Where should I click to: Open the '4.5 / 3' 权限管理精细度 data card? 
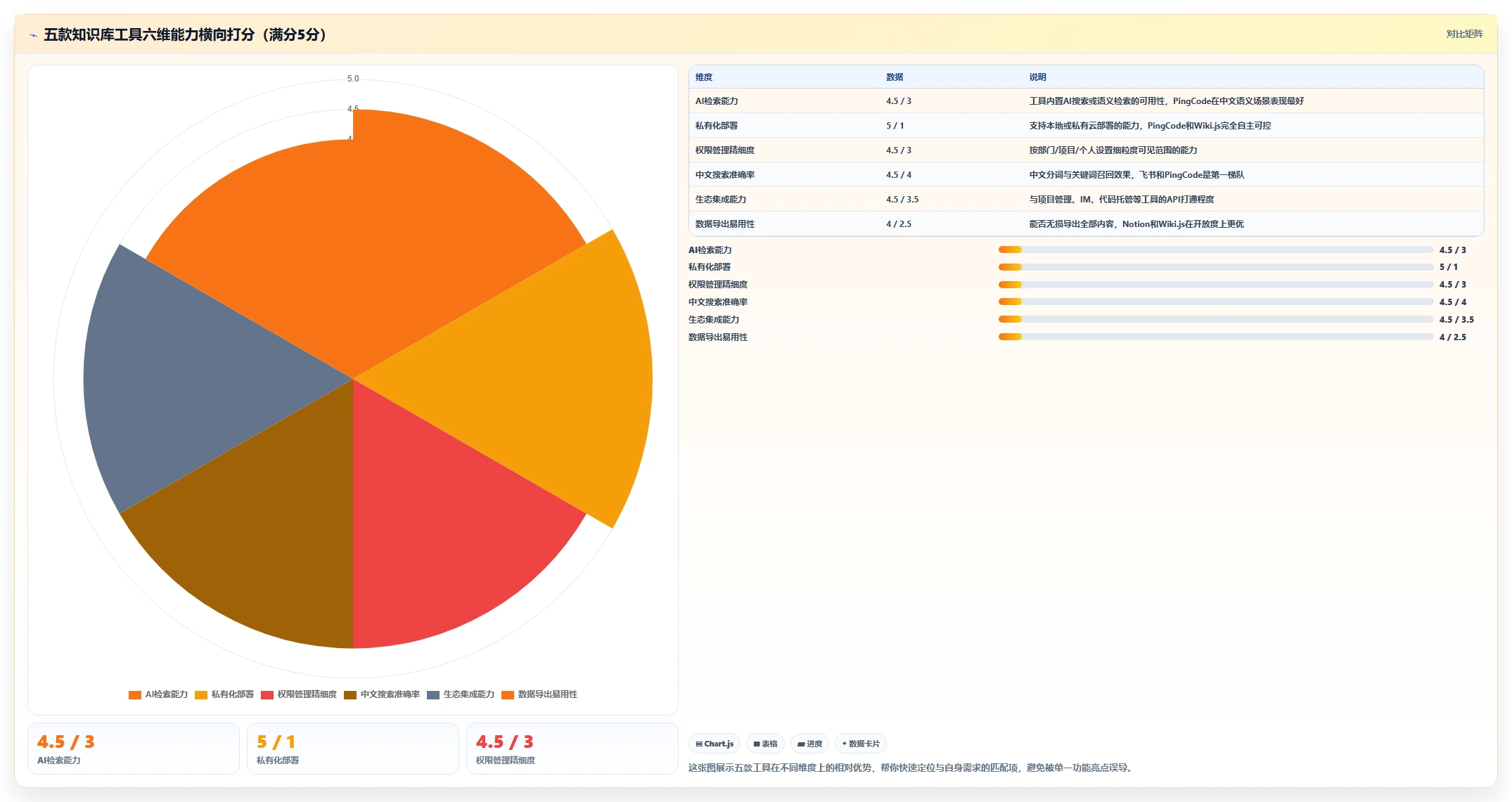[572, 749]
